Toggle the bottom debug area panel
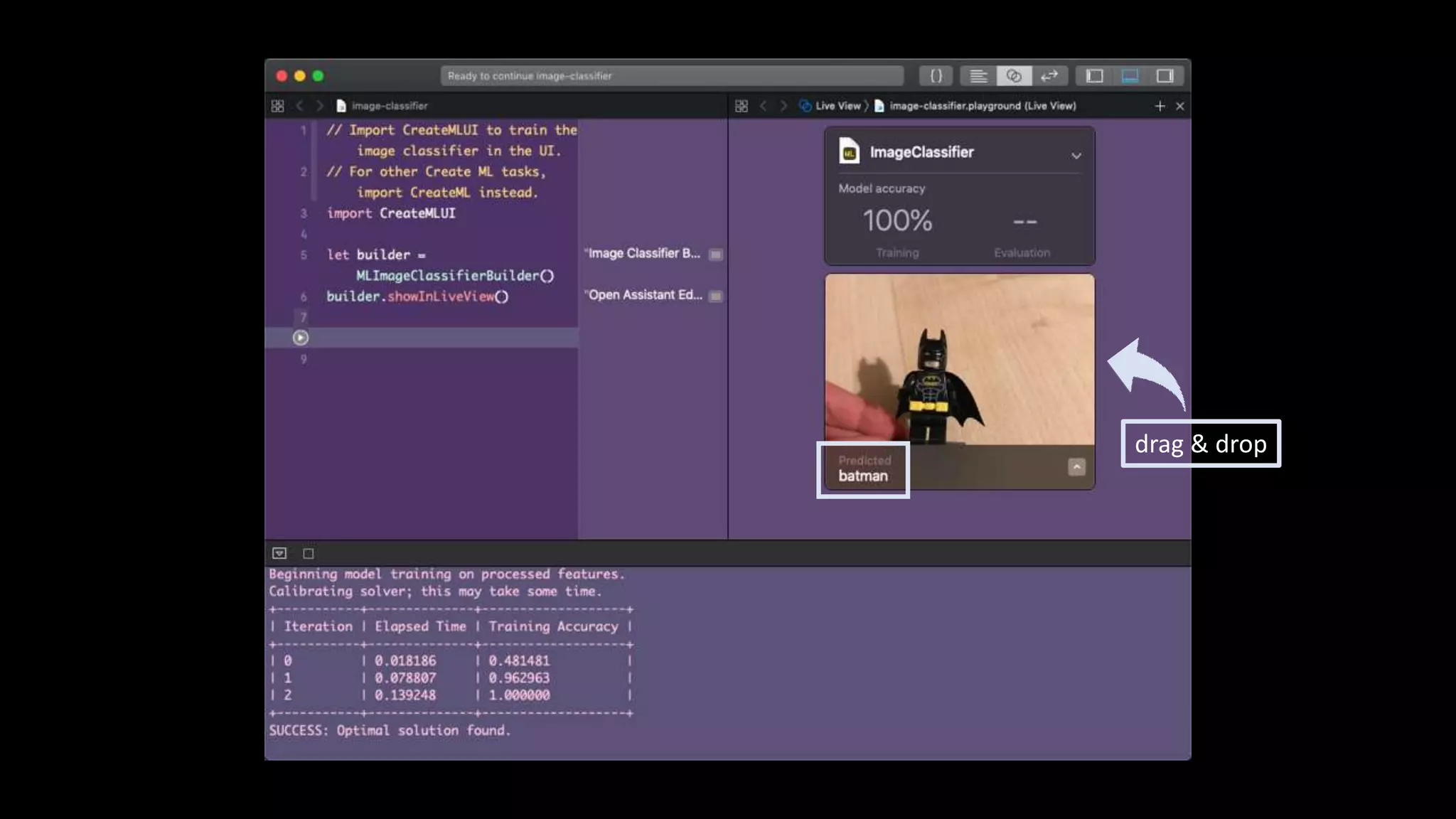 click(1130, 76)
